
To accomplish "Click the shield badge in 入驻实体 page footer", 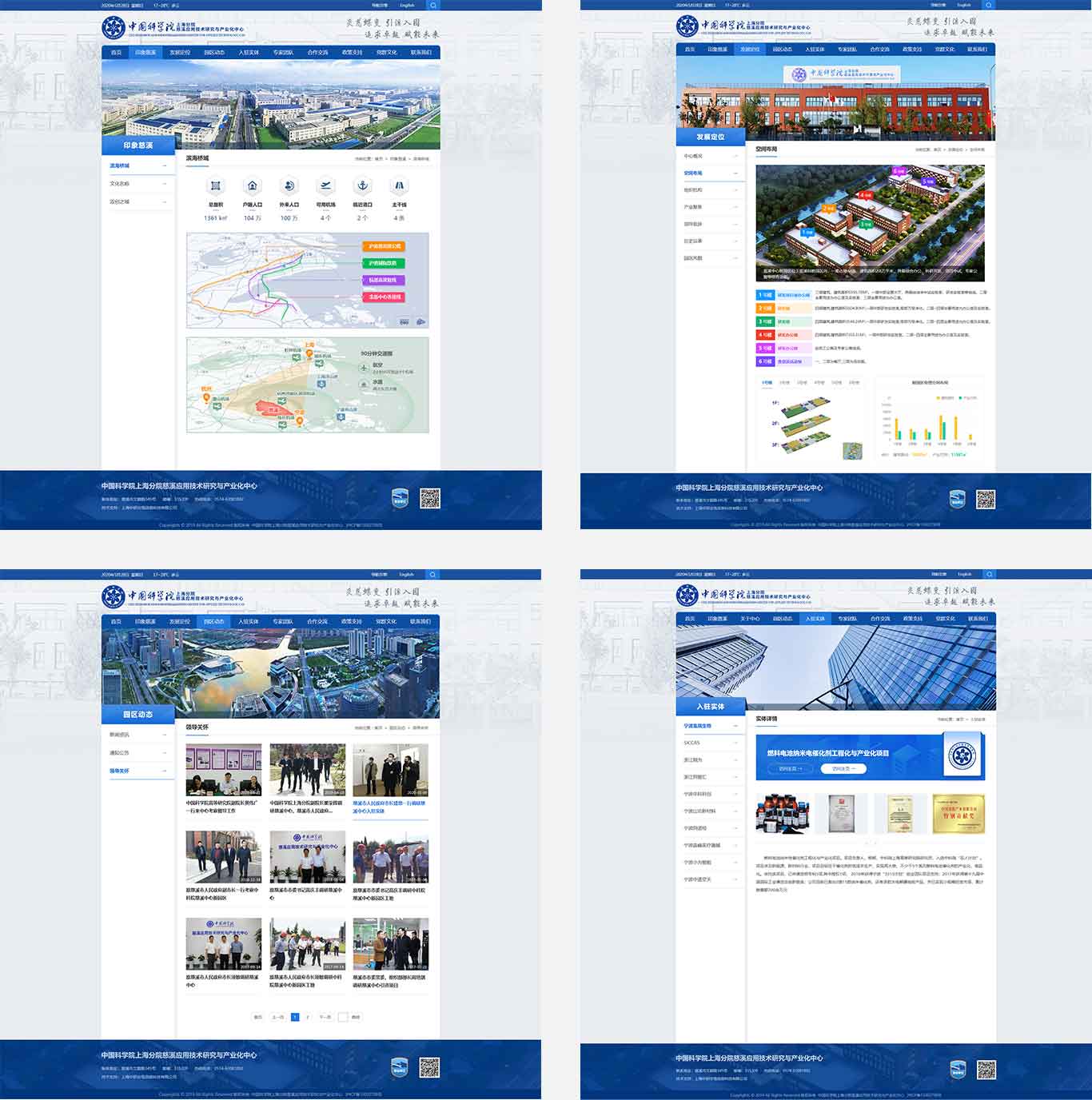I will tap(958, 1070).
